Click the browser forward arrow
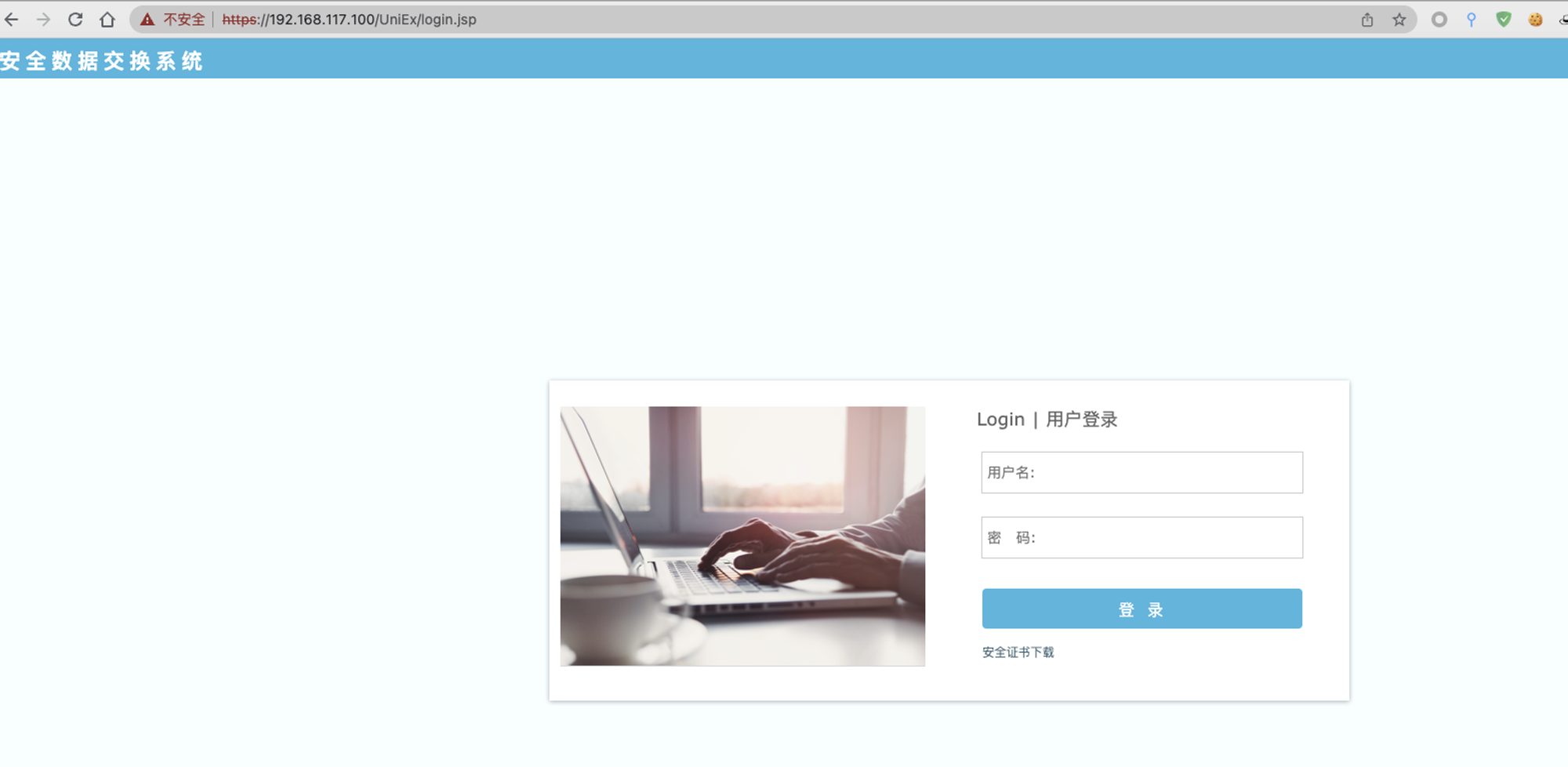This screenshot has width=1568, height=767. (x=43, y=20)
